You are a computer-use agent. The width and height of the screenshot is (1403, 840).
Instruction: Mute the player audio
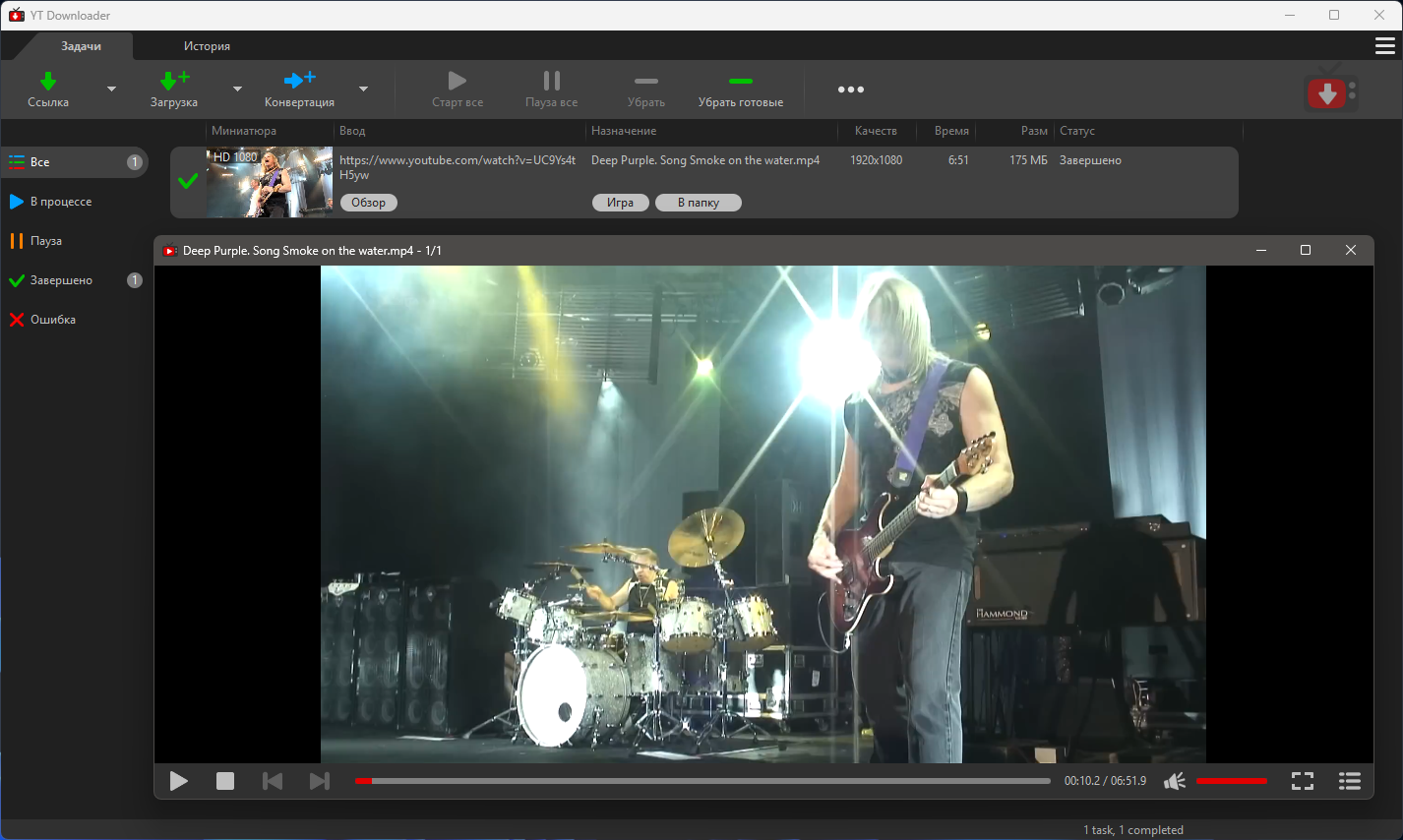pos(1175,781)
